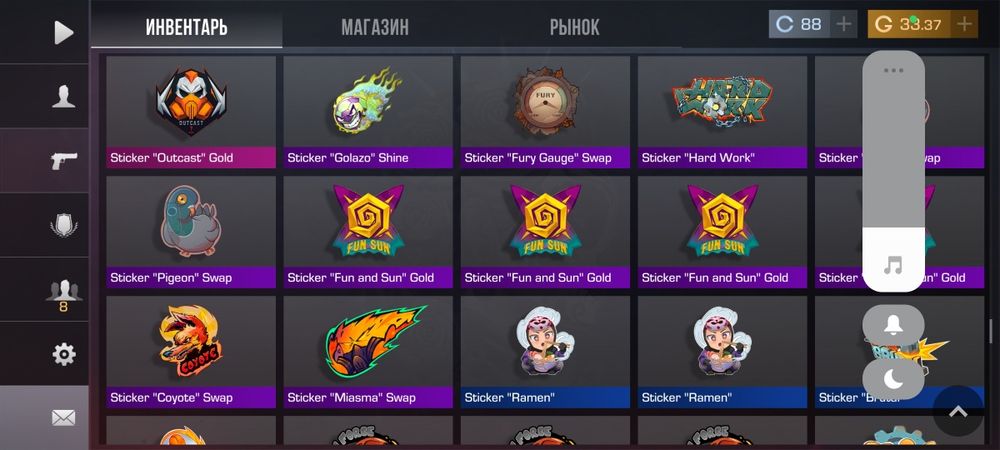Switch to the Магазин tab
The height and width of the screenshot is (450, 1000).
(x=375, y=27)
